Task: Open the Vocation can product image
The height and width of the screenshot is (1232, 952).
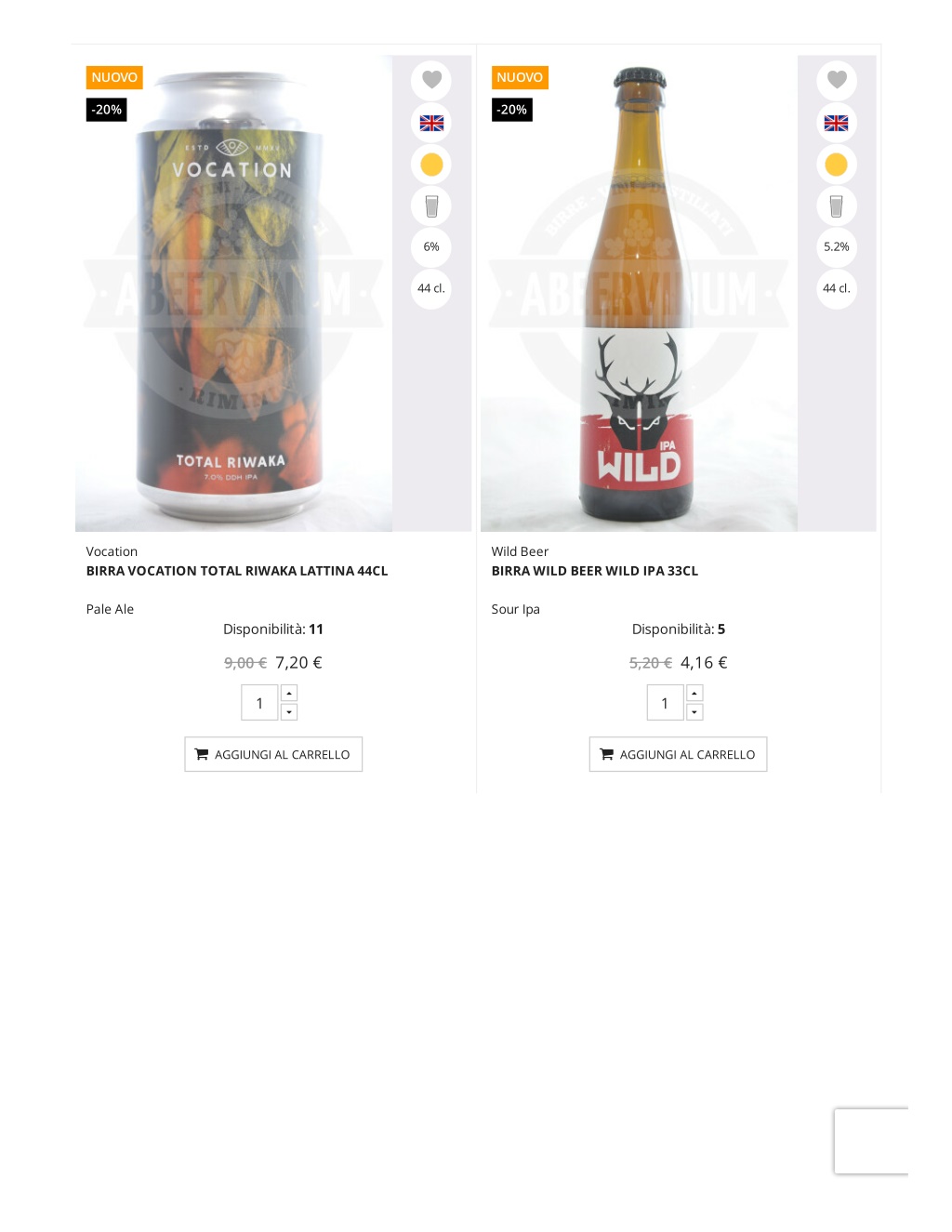Action: tap(233, 294)
